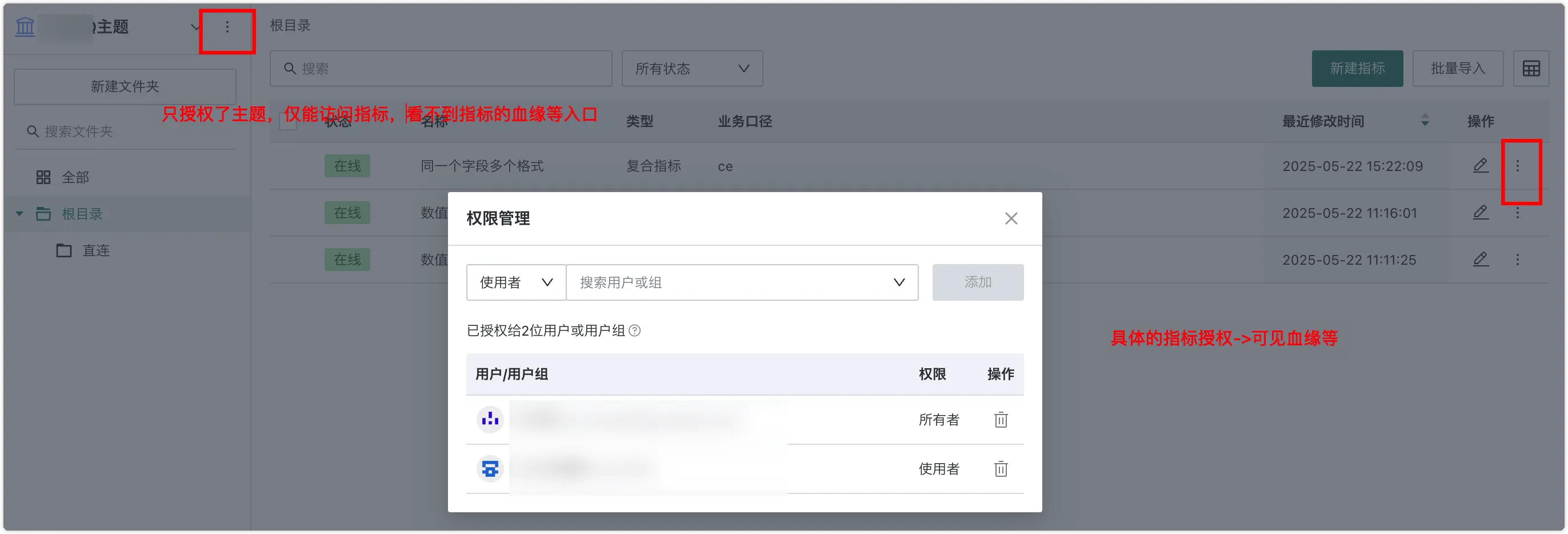Close the 权限管理 dialog
This screenshot has height=534, width=1568.
click(x=1011, y=218)
